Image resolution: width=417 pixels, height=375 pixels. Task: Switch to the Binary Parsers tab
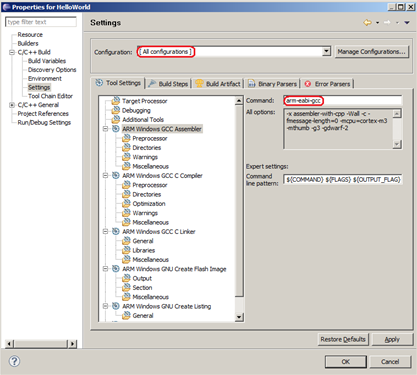point(273,84)
